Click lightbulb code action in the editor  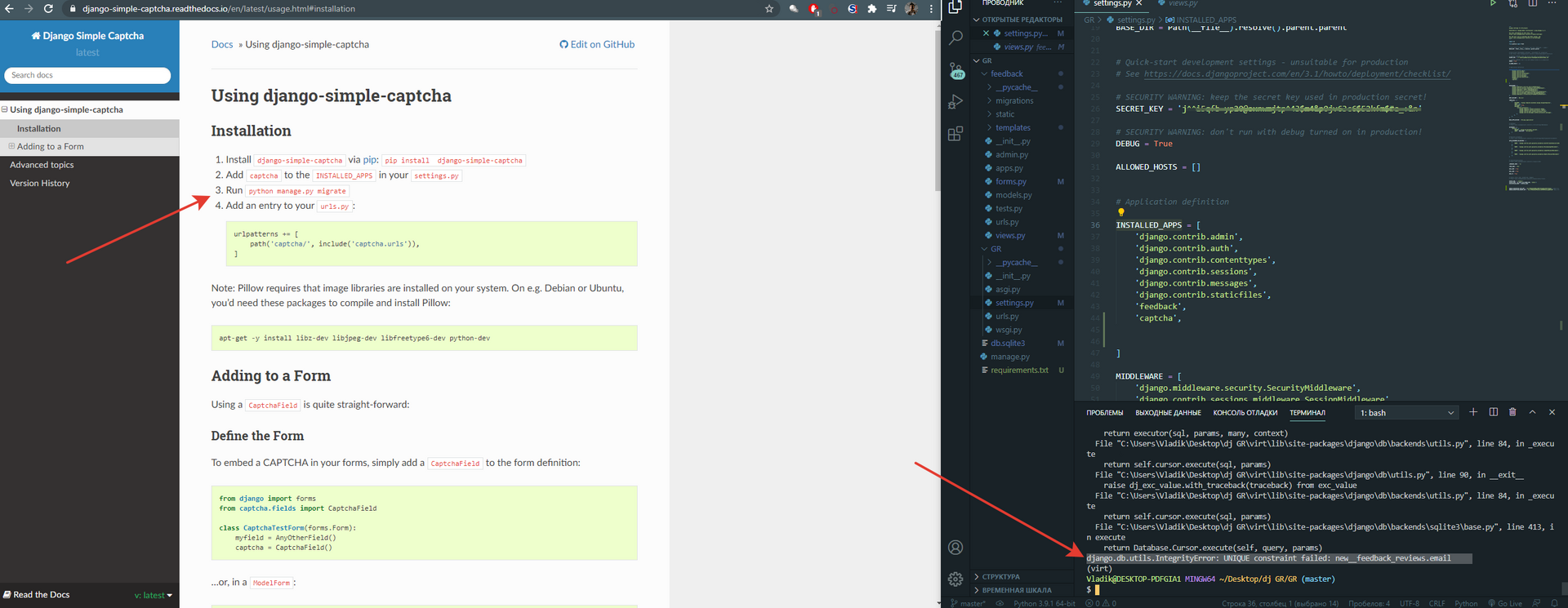tap(1120, 213)
